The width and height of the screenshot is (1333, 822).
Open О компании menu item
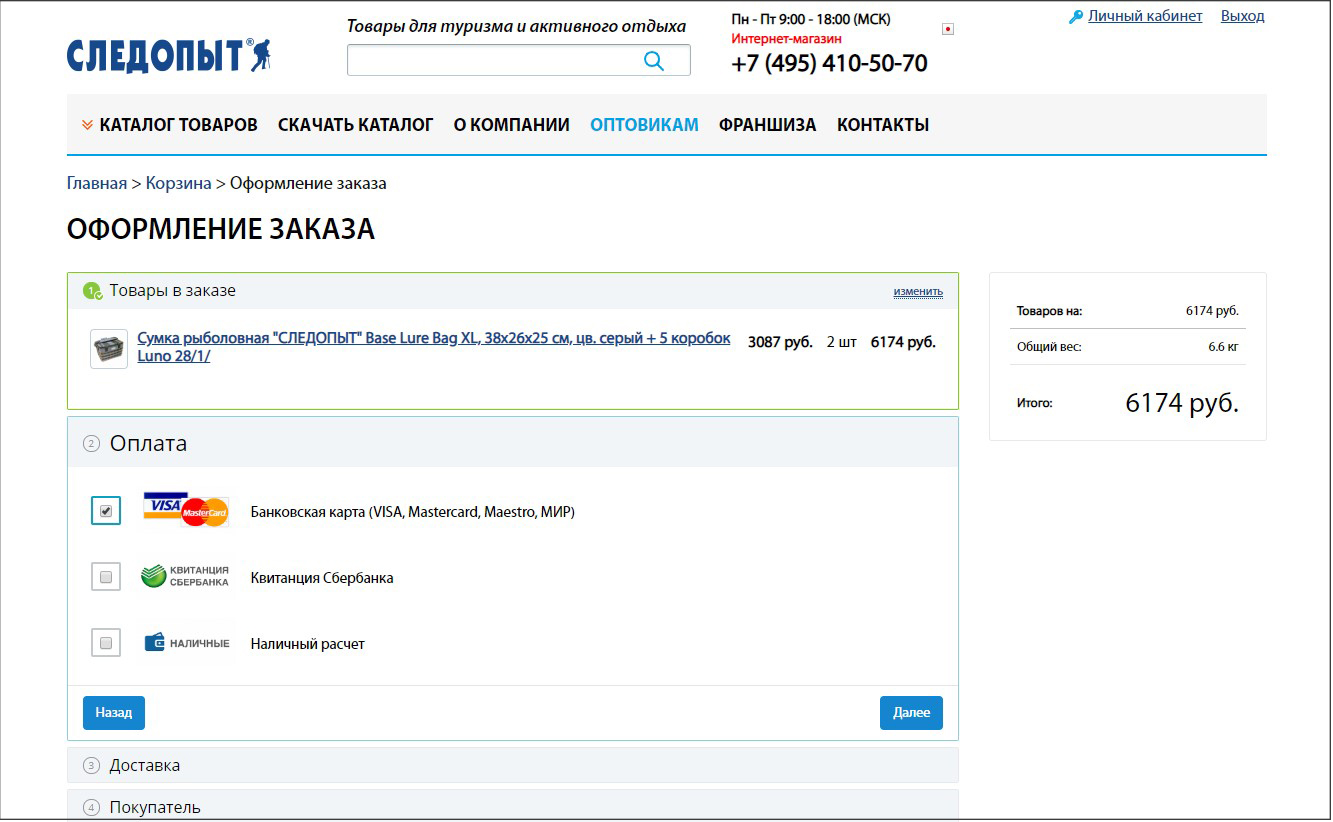click(x=512, y=125)
